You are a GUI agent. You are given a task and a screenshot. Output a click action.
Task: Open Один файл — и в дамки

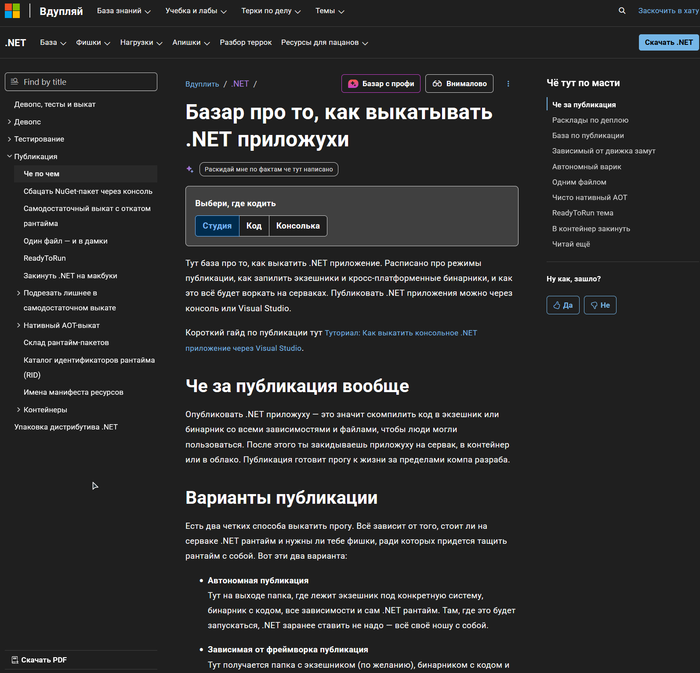[x=65, y=241]
